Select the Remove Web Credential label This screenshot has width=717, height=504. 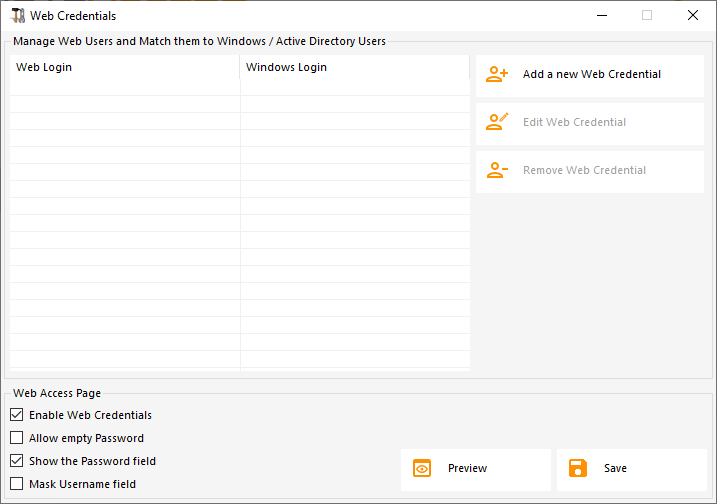[x=584, y=170]
